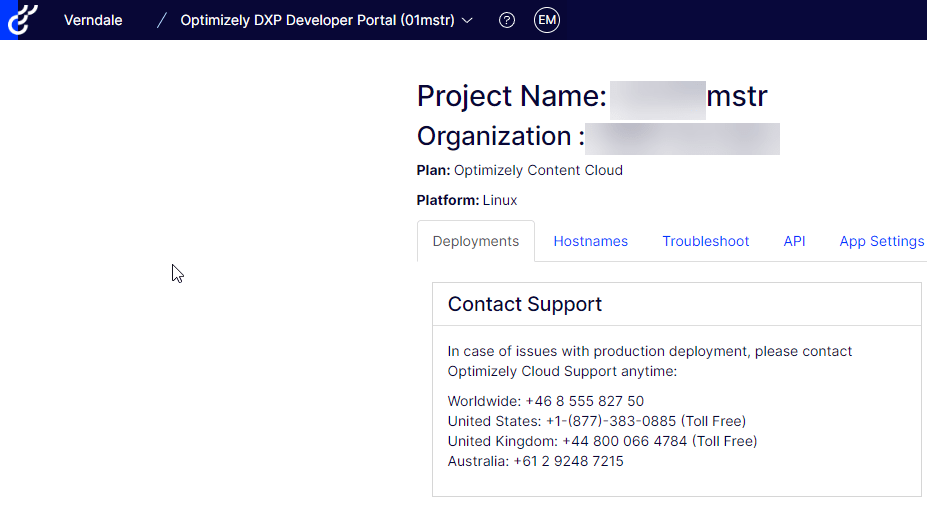The height and width of the screenshot is (513, 927).
Task: Click the Project Name heading
Action: click(x=592, y=96)
